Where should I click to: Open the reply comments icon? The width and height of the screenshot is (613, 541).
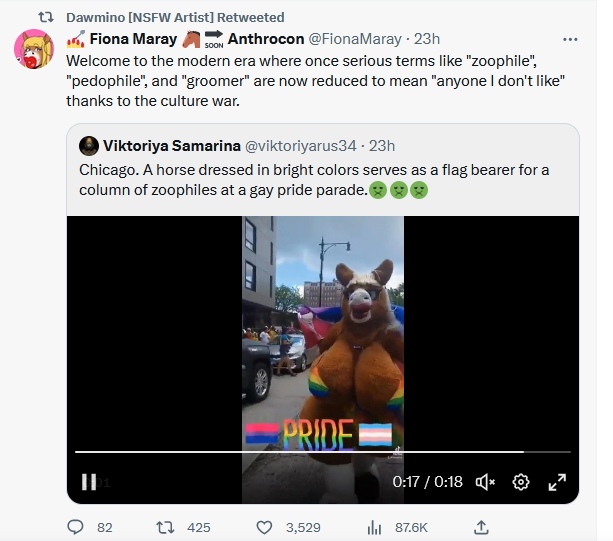(x=76, y=526)
